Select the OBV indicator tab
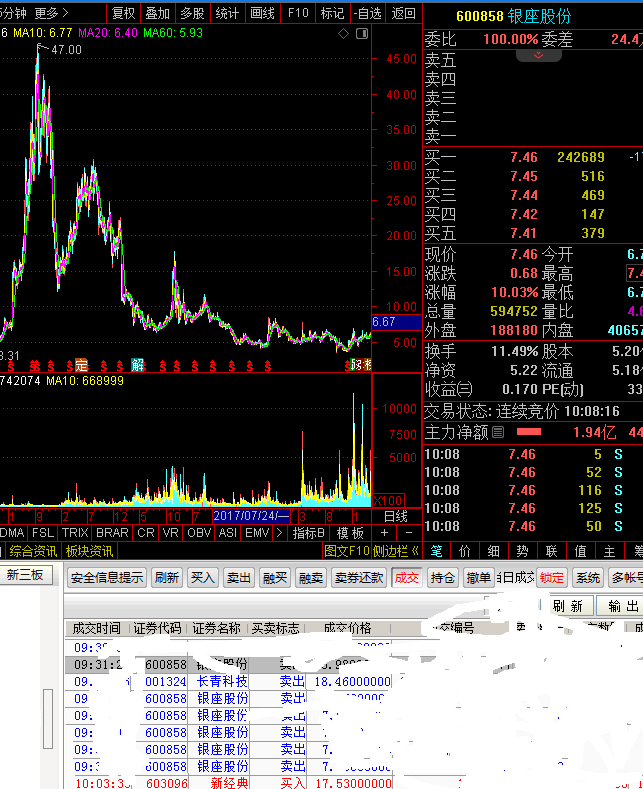This screenshot has width=643, height=789. [x=199, y=532]
